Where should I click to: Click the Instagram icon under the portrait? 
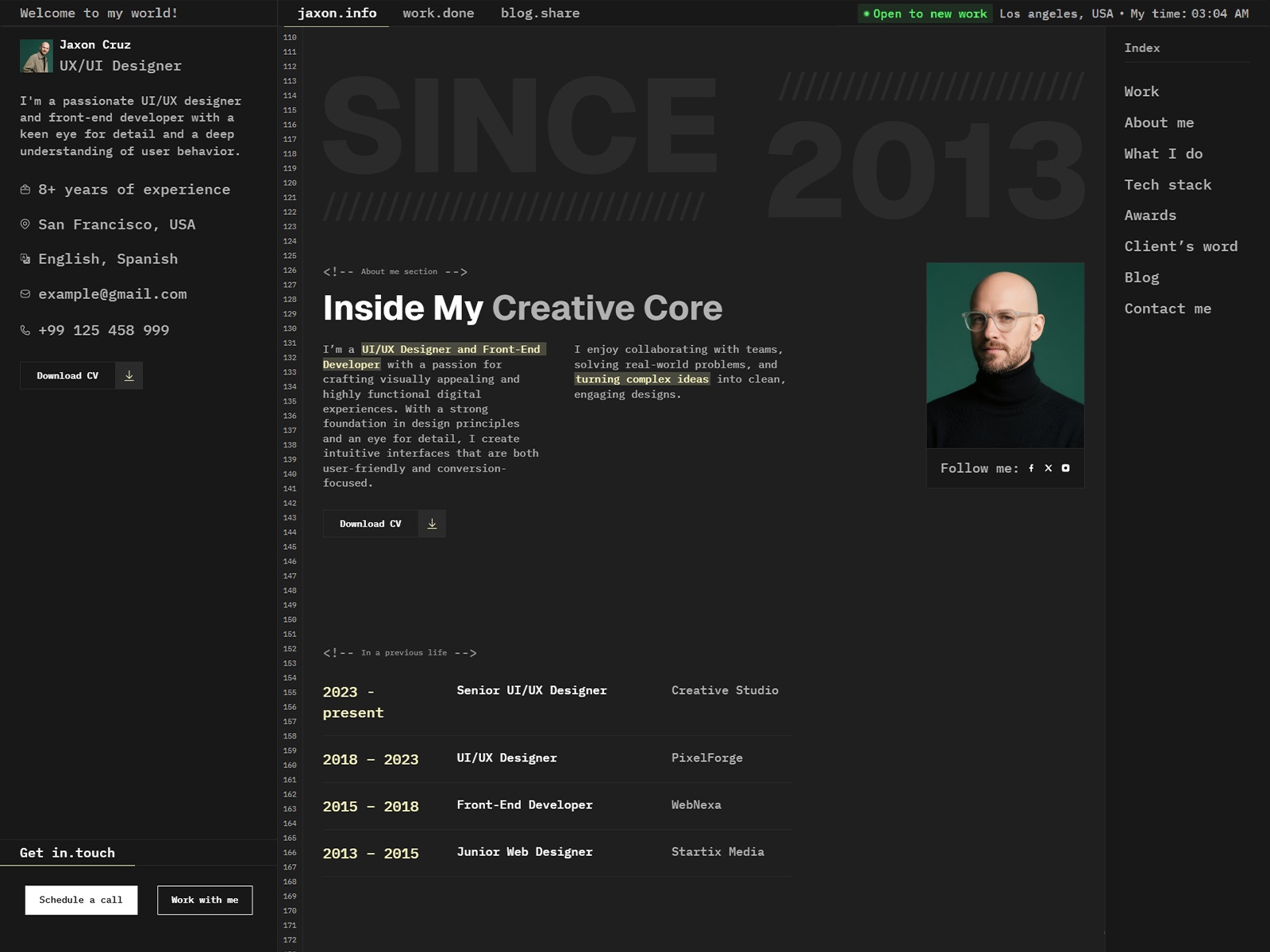click(x=1065, y=468)
